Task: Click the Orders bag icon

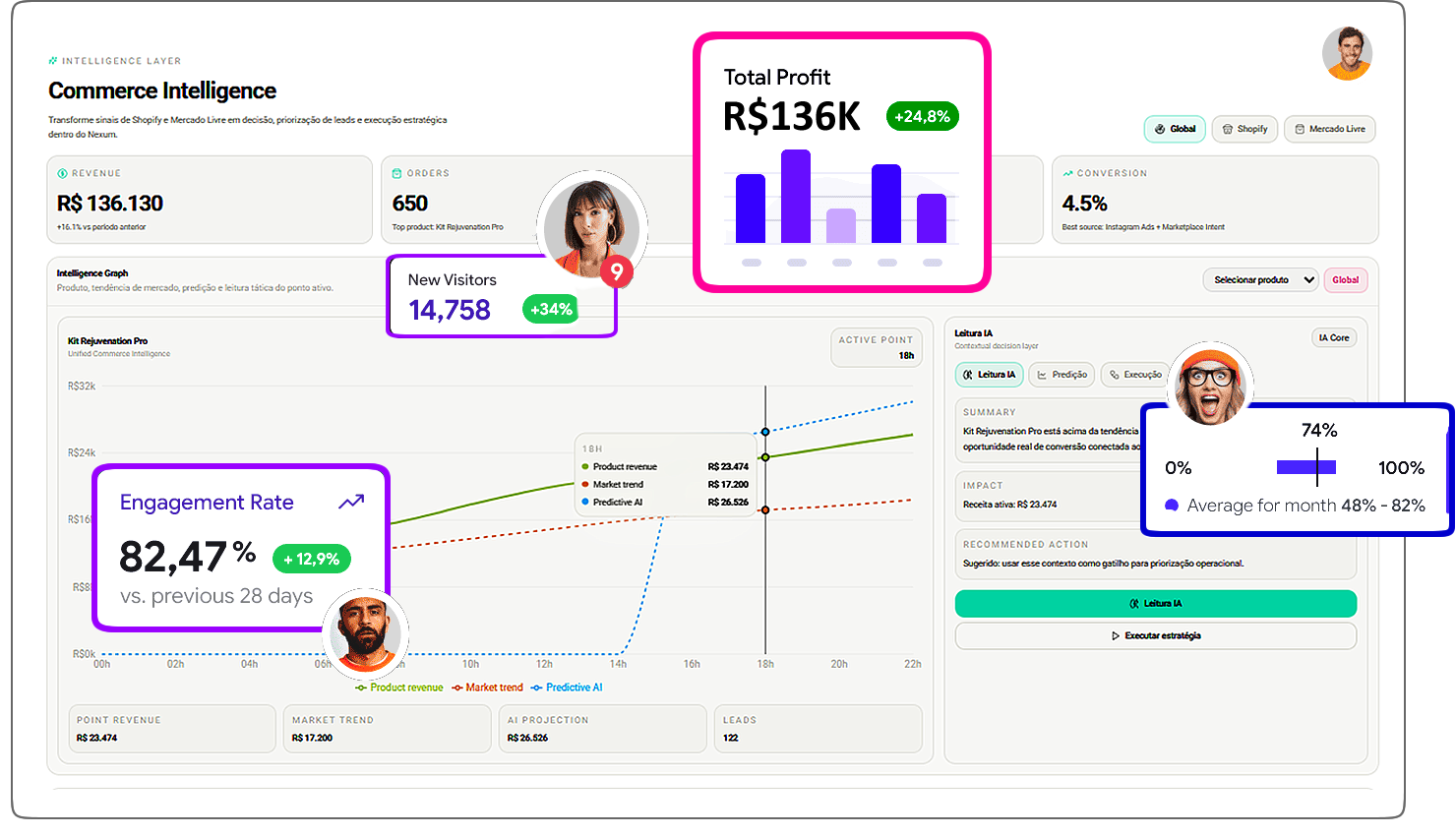Action: coord(397,174)
